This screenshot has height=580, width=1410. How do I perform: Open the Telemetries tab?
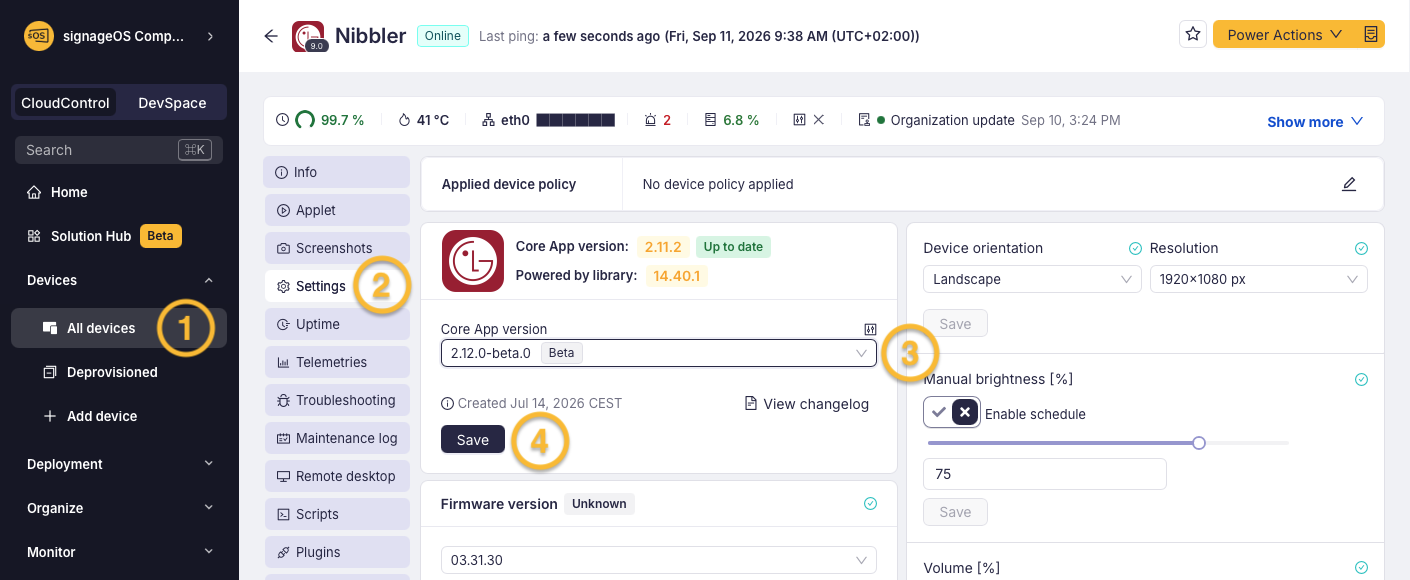(x=337, y=362)
